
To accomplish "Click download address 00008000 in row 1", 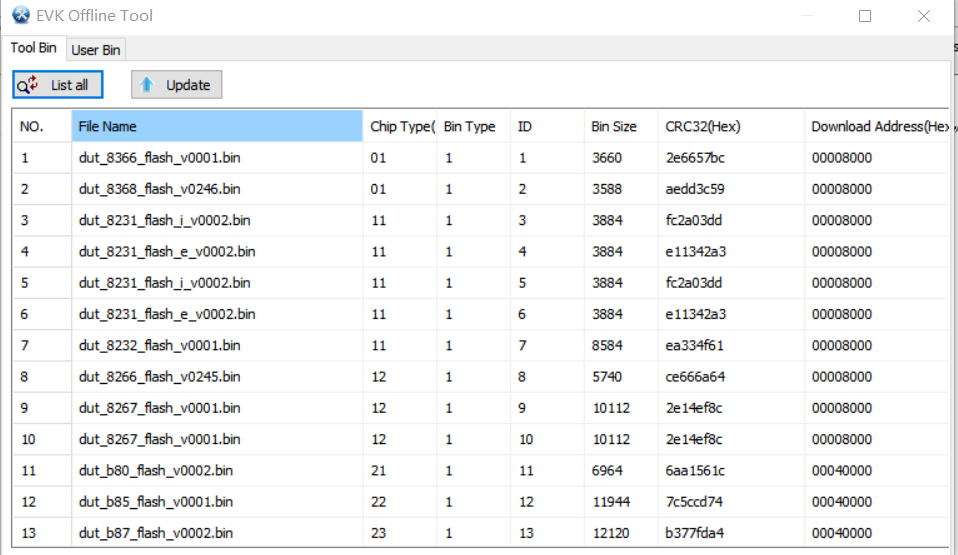I will click(842, 158).
